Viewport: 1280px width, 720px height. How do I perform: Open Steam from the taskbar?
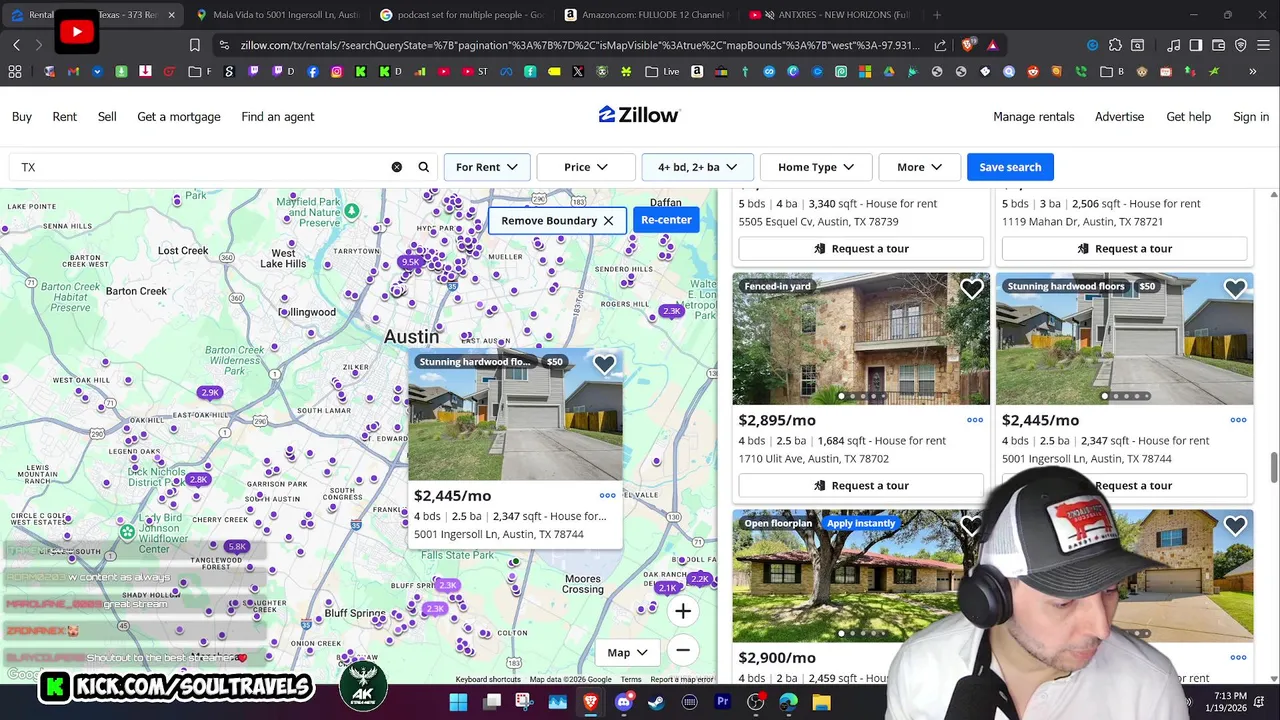click(x=656, y=702)
